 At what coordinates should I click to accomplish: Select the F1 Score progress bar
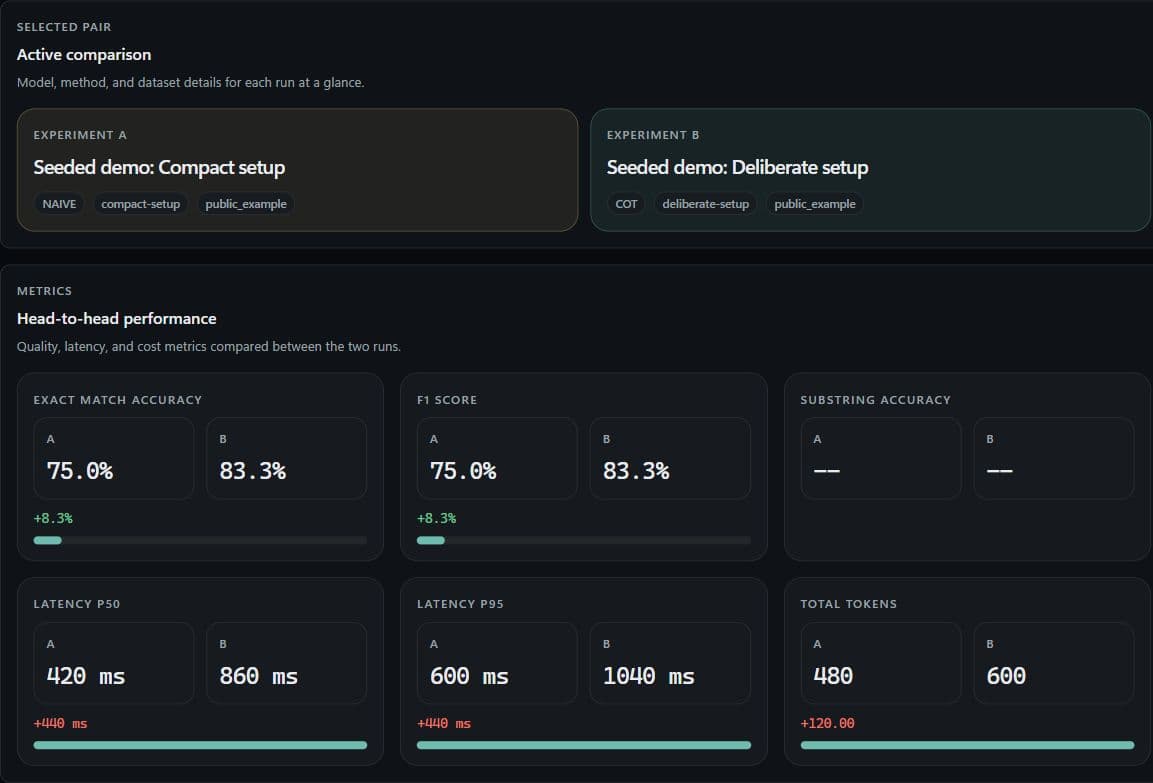click(x=584, y=540)
